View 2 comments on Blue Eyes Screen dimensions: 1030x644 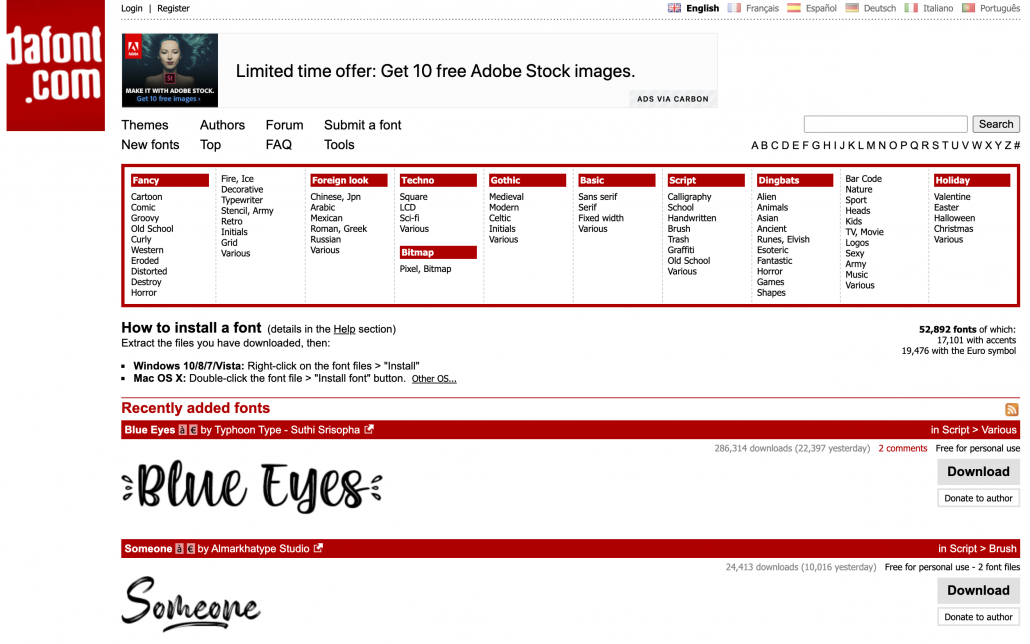coord(902,449)
